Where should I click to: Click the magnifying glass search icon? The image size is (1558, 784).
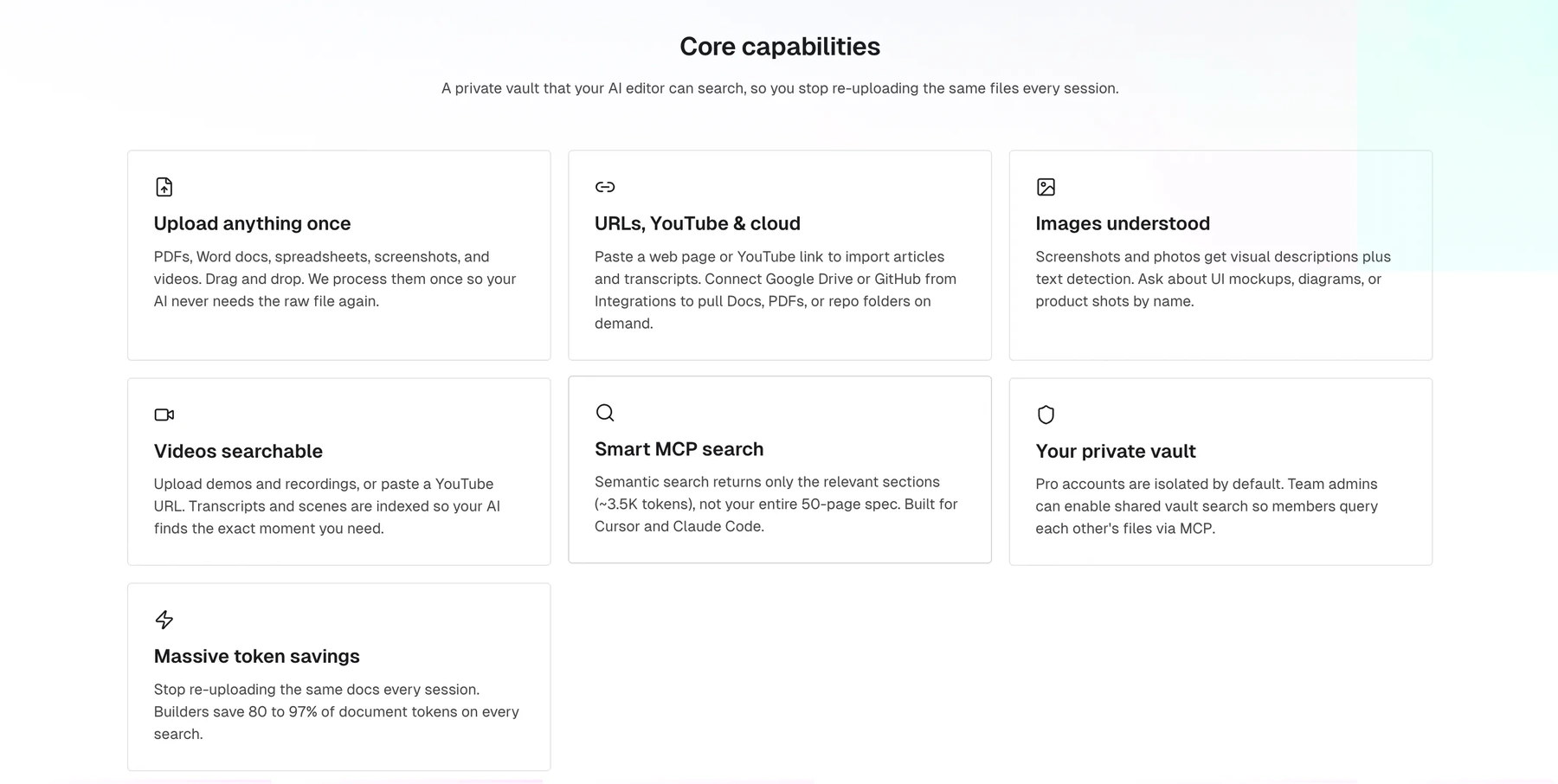605,413
